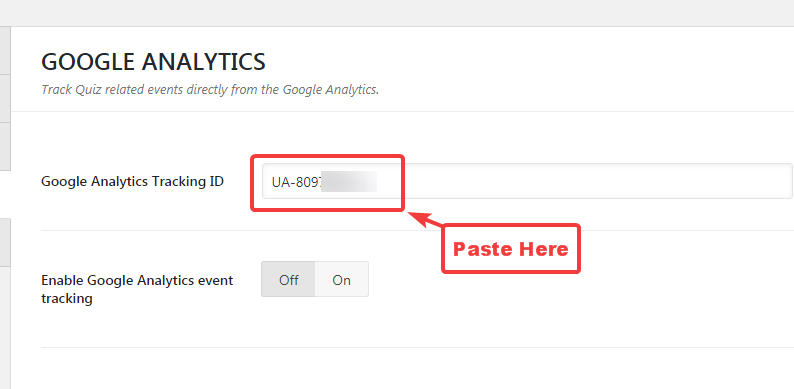Click the GOOGLE ANALYTICS heading

pyautogui.click(x=153, y=62)
